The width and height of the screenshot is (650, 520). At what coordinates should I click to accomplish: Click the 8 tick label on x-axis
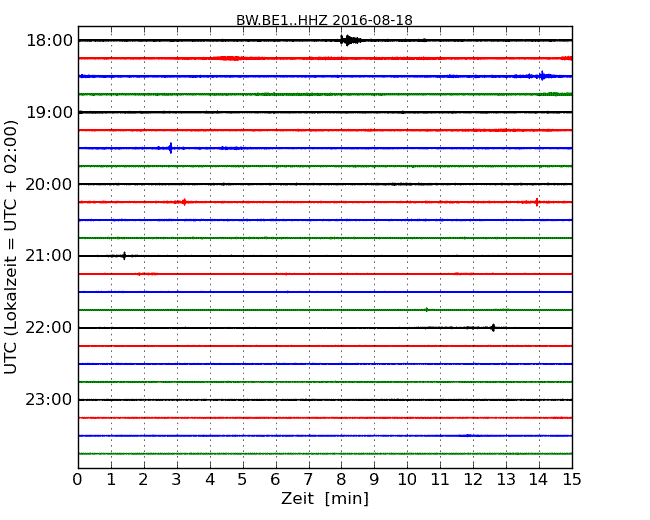342,480
